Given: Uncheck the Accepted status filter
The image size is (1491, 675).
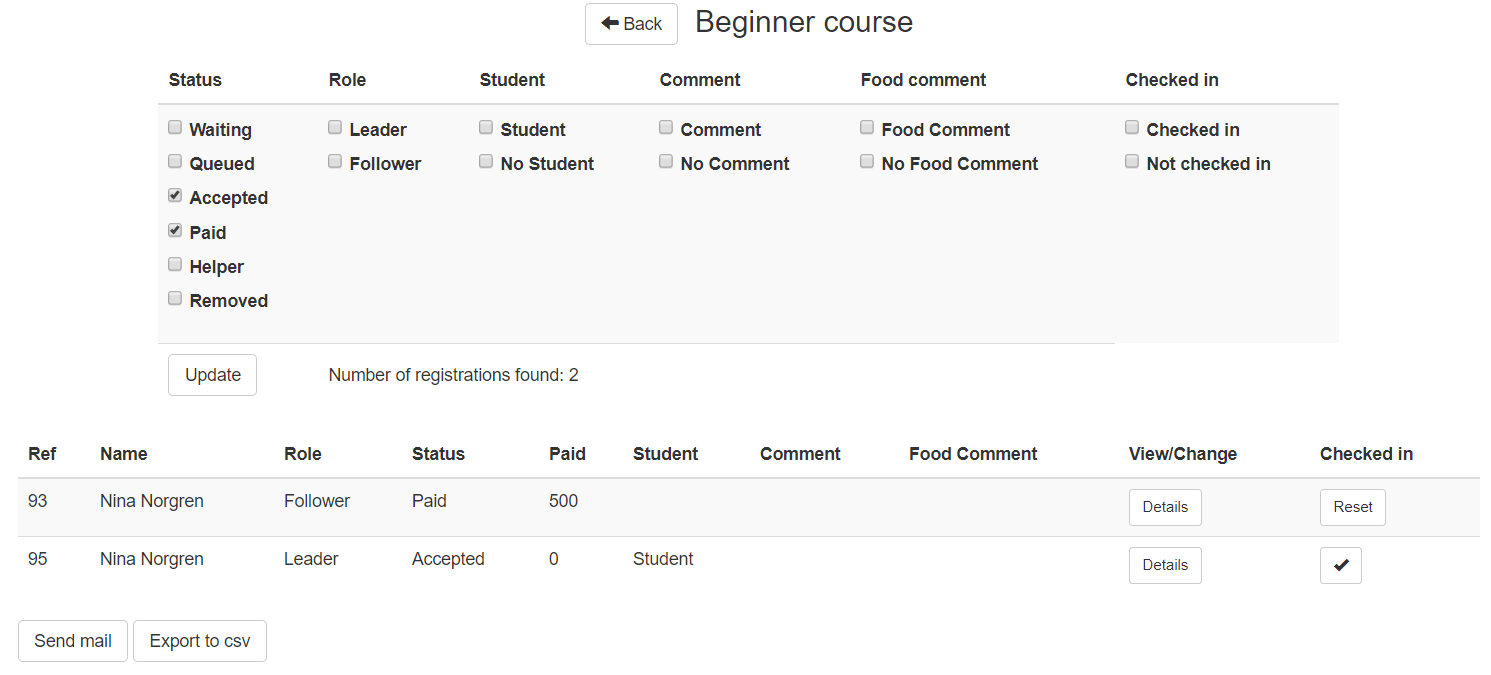Looking at the screenshot, I should tap(175, 196).
